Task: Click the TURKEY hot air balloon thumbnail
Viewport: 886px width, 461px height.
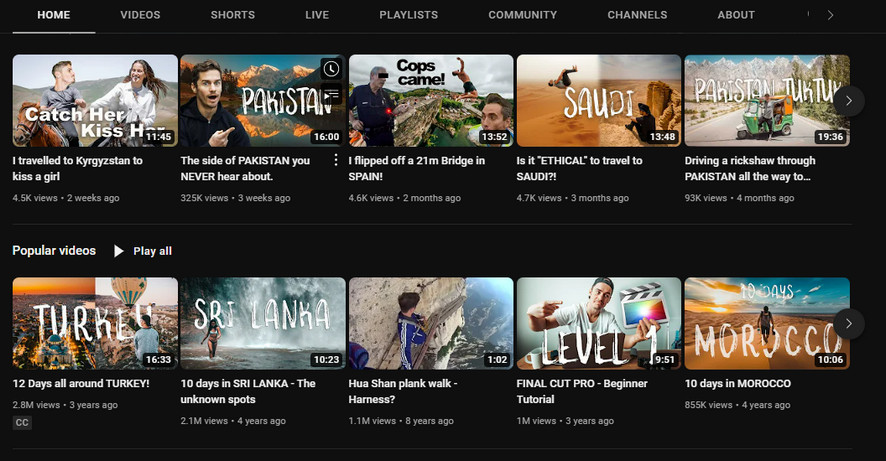Action: click(95, 323)
